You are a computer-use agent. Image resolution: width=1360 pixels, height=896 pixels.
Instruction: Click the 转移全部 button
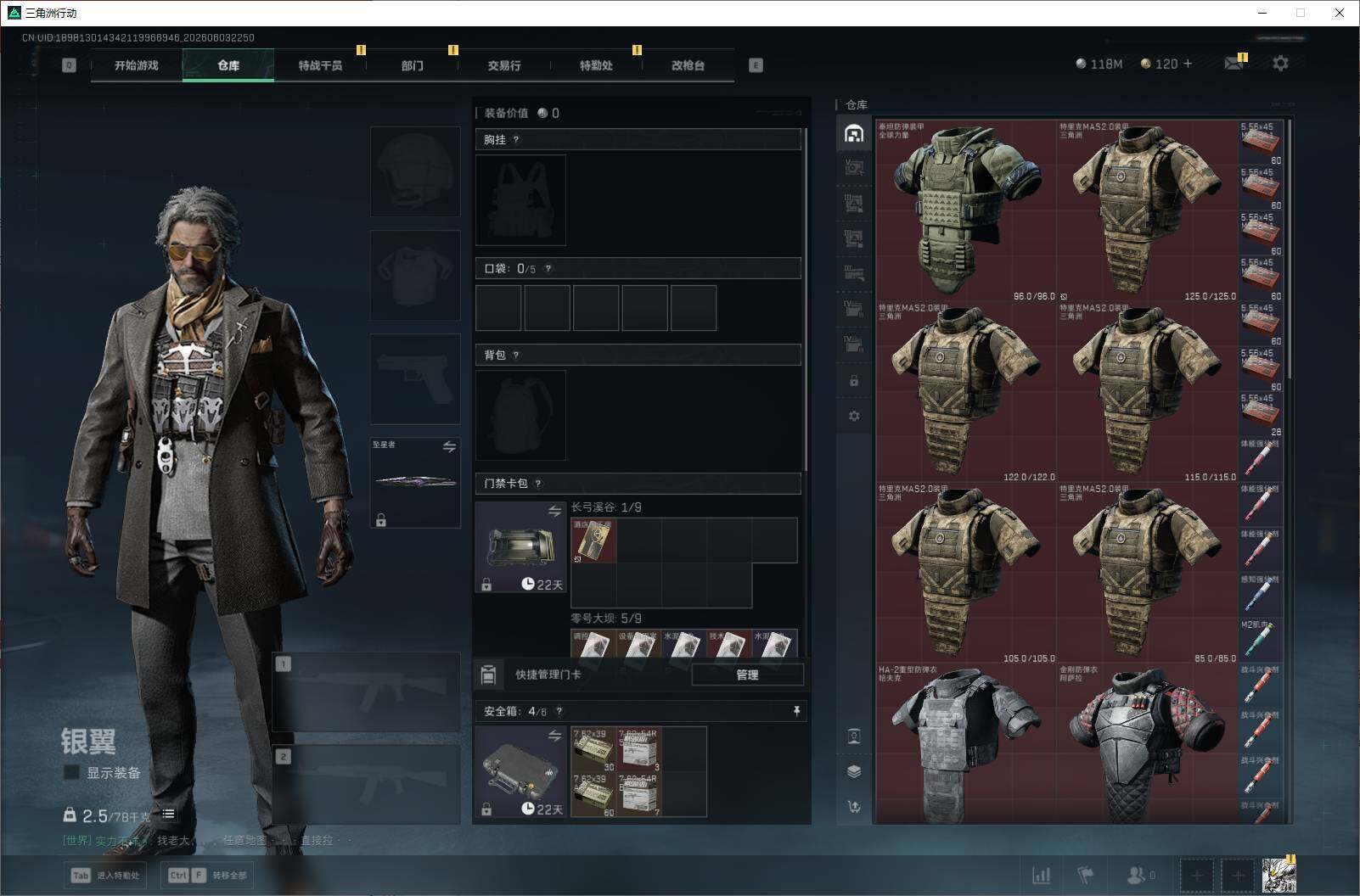[207, 875]
